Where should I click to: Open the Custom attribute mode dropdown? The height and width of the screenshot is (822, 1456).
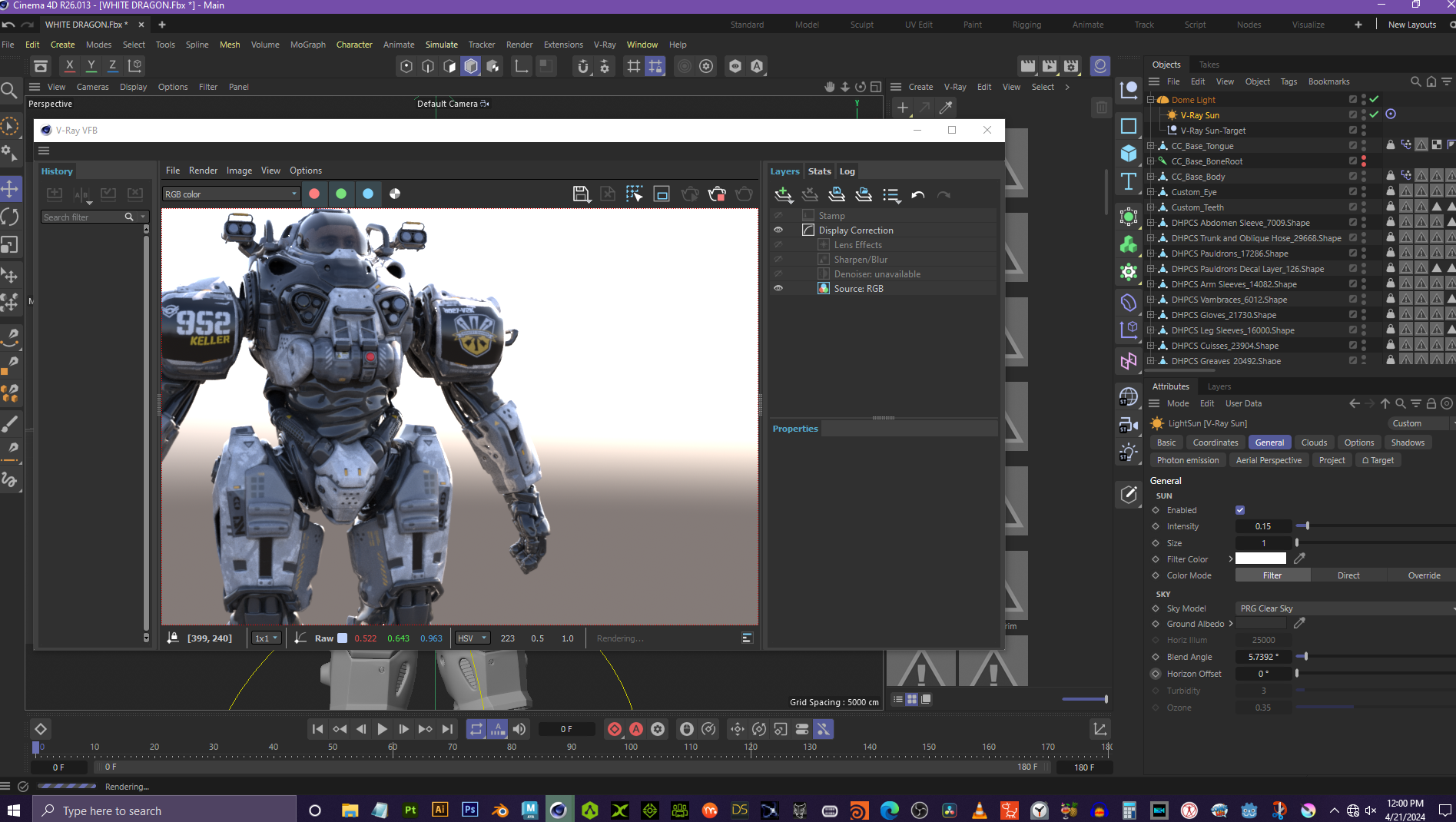[1420, 423]
